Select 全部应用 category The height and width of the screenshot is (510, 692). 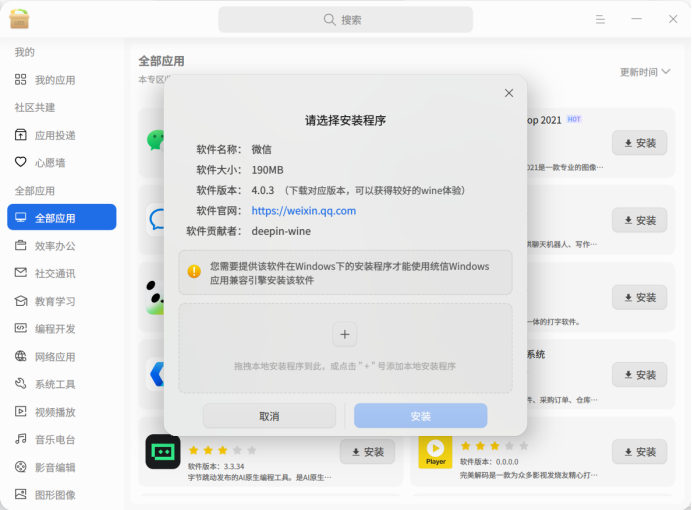click(x=62, y=217)
